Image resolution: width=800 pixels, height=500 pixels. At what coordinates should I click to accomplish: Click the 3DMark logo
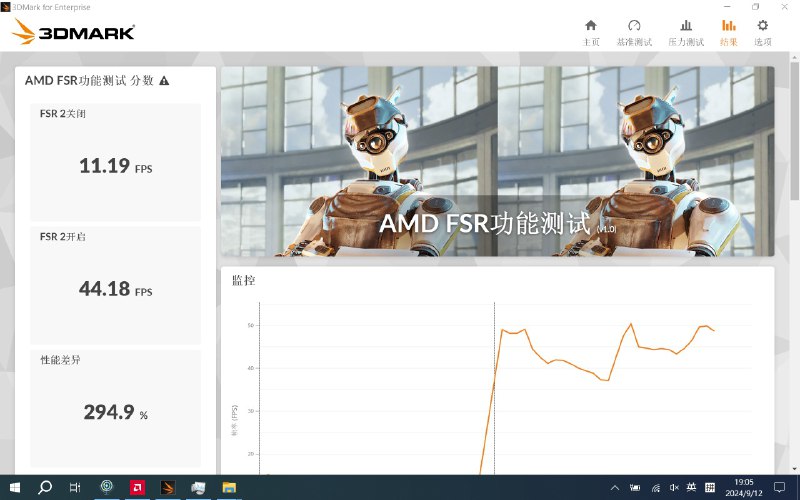click(x=73, y=32)
